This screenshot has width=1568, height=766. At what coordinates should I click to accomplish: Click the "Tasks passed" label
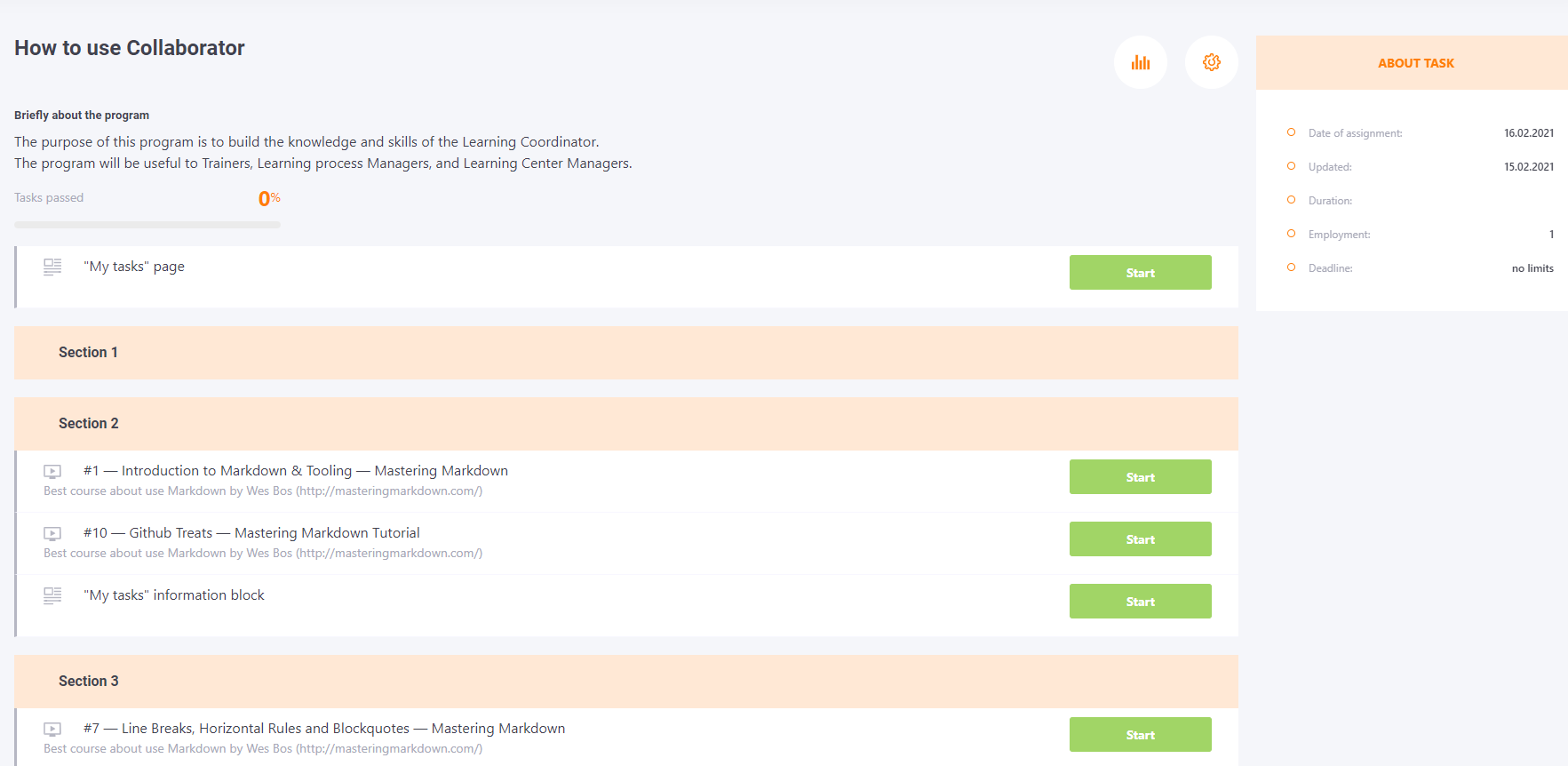[x=49, y=197]
